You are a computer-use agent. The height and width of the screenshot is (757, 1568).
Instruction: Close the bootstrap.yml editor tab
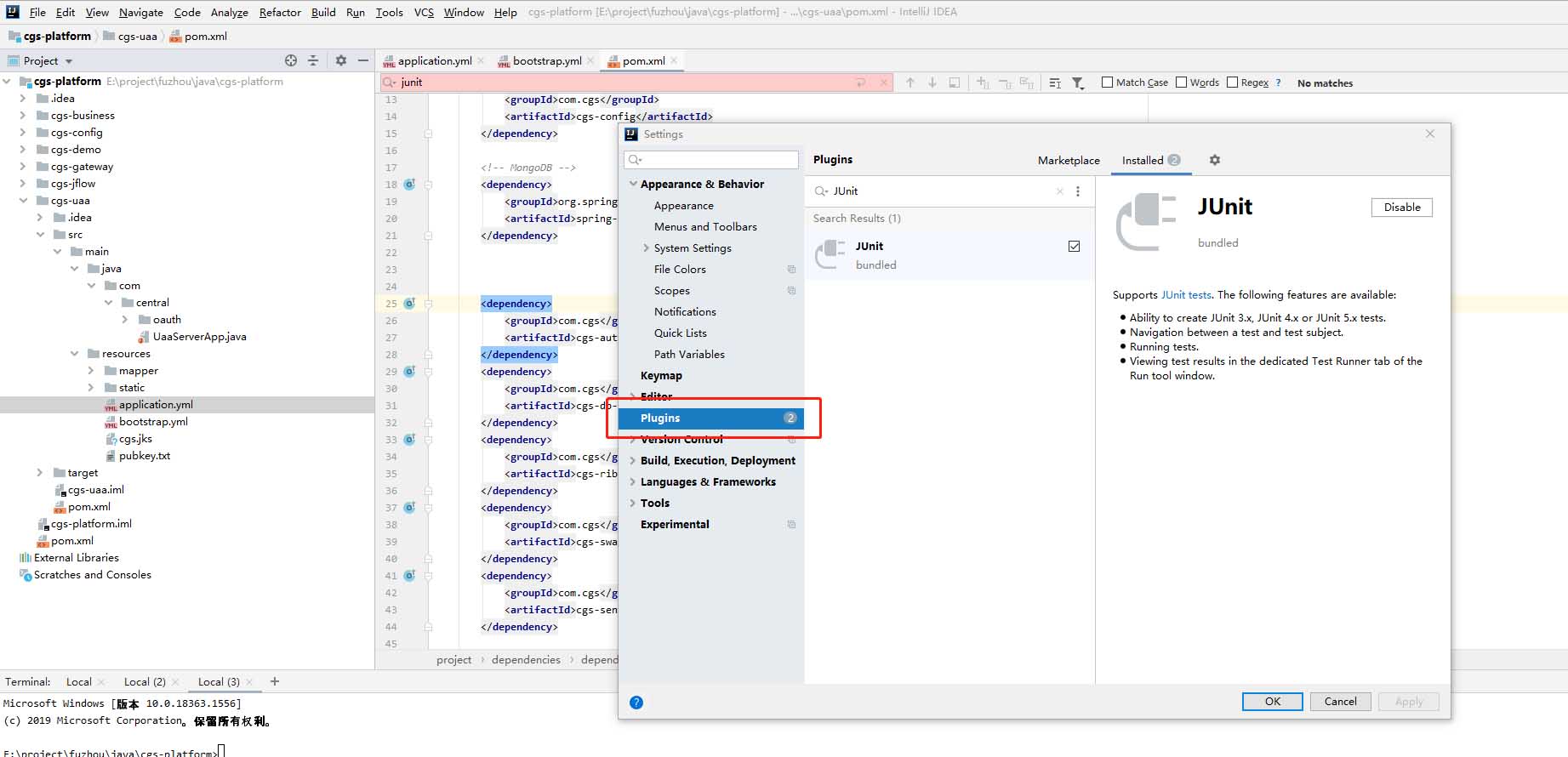(590, 60)
